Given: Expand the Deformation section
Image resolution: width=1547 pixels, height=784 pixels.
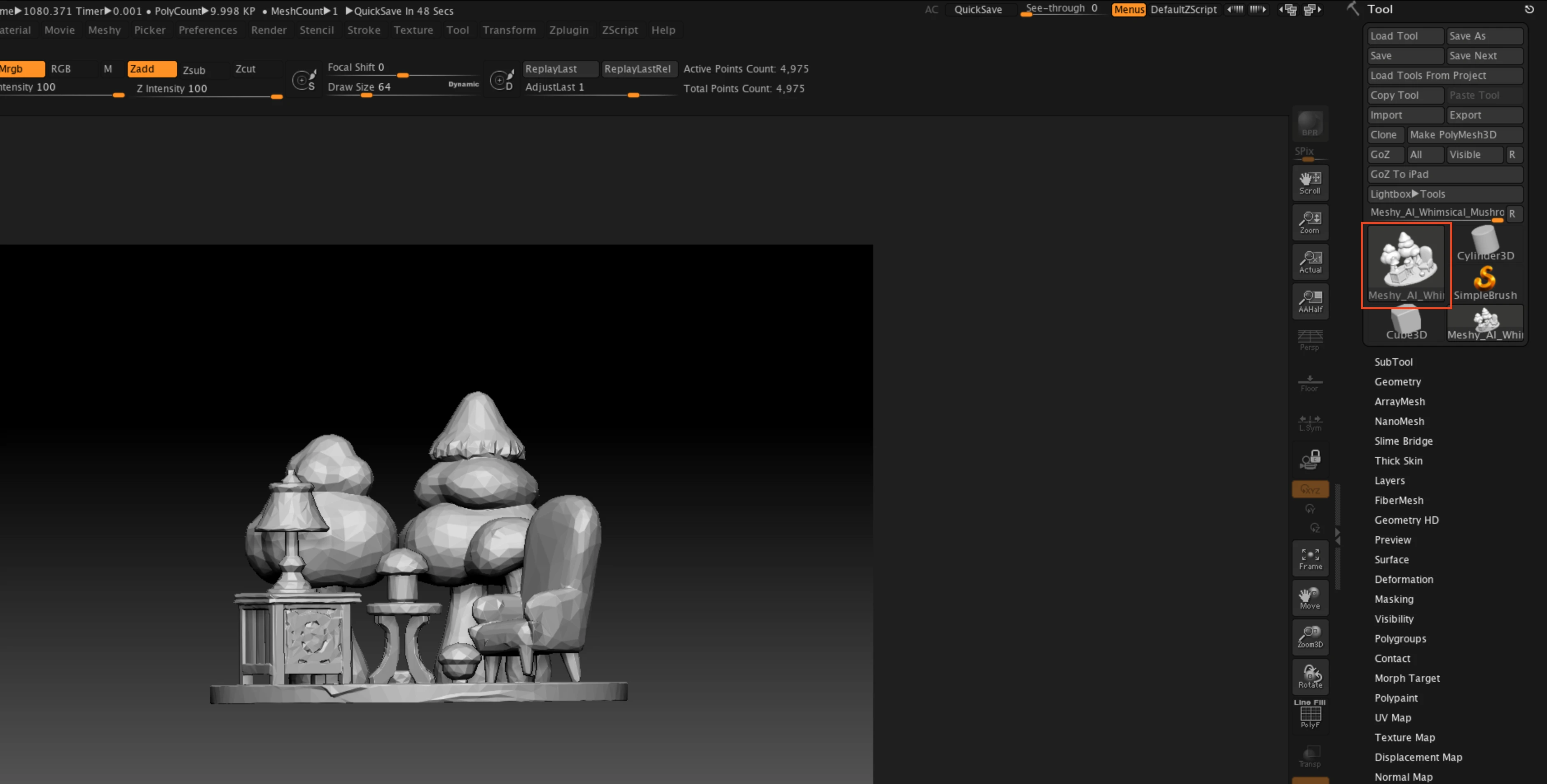Looking at the screenshot, I should [1404, 579].
